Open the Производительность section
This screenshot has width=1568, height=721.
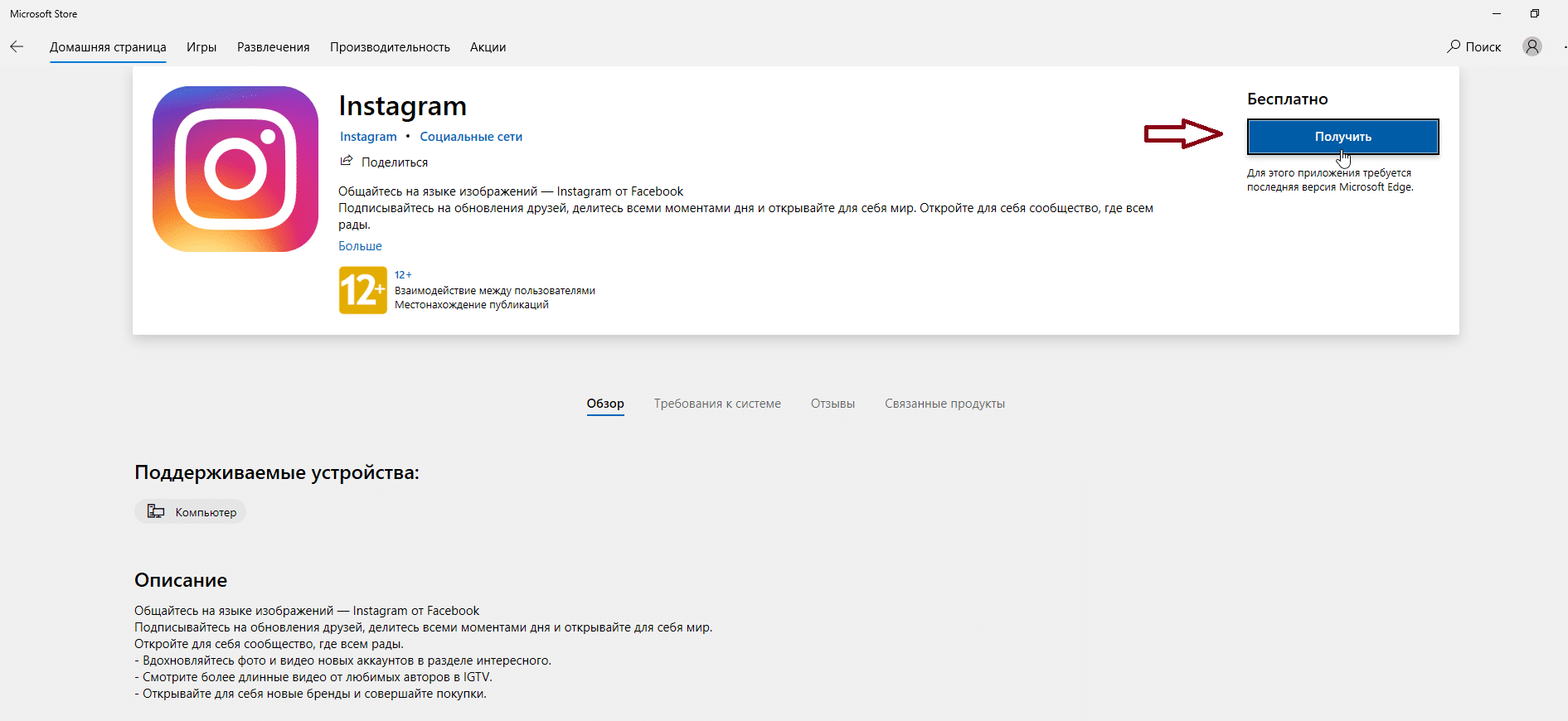point(390,47)
